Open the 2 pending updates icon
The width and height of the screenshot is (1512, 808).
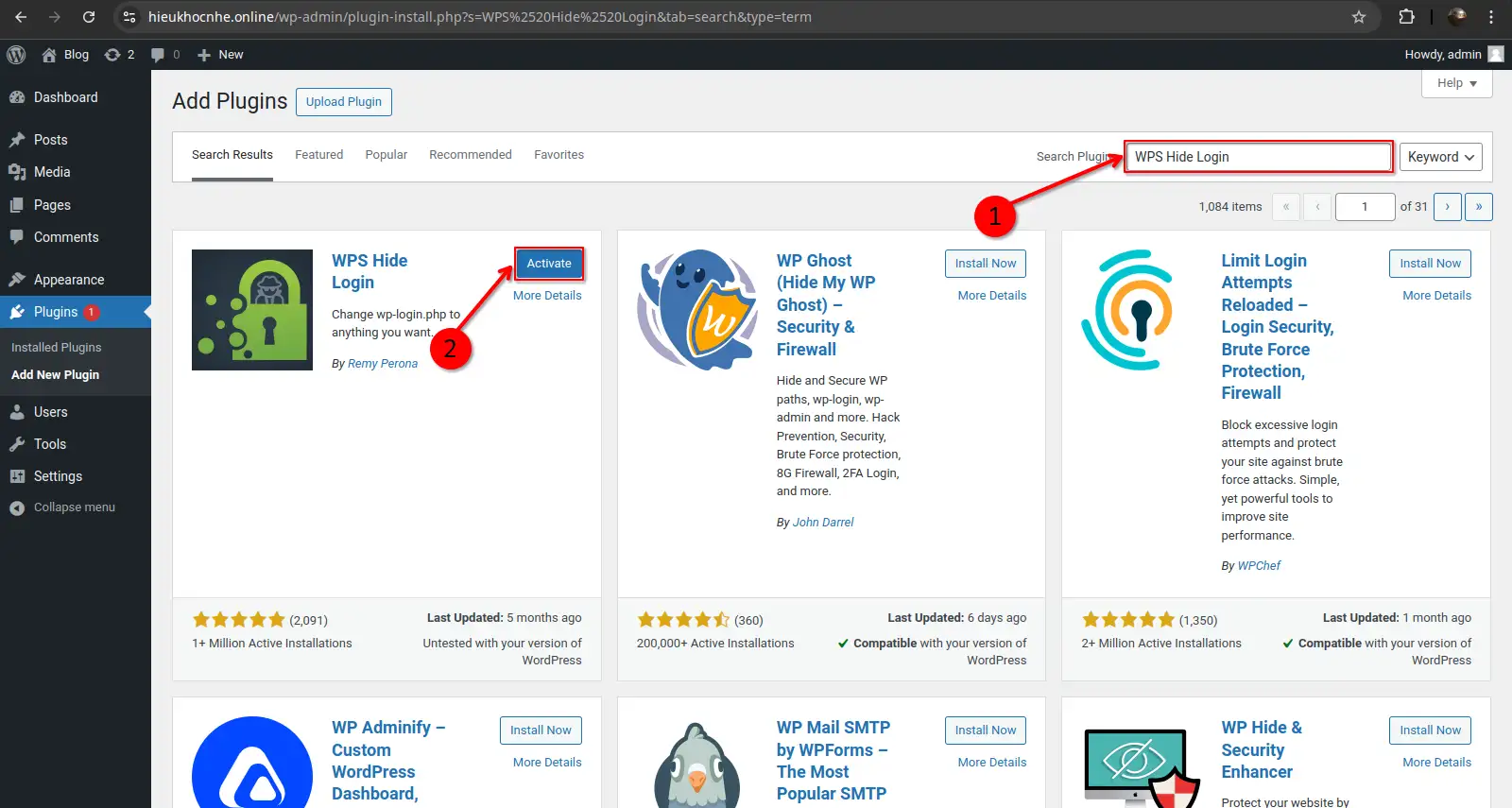click(x=119, y=55)
